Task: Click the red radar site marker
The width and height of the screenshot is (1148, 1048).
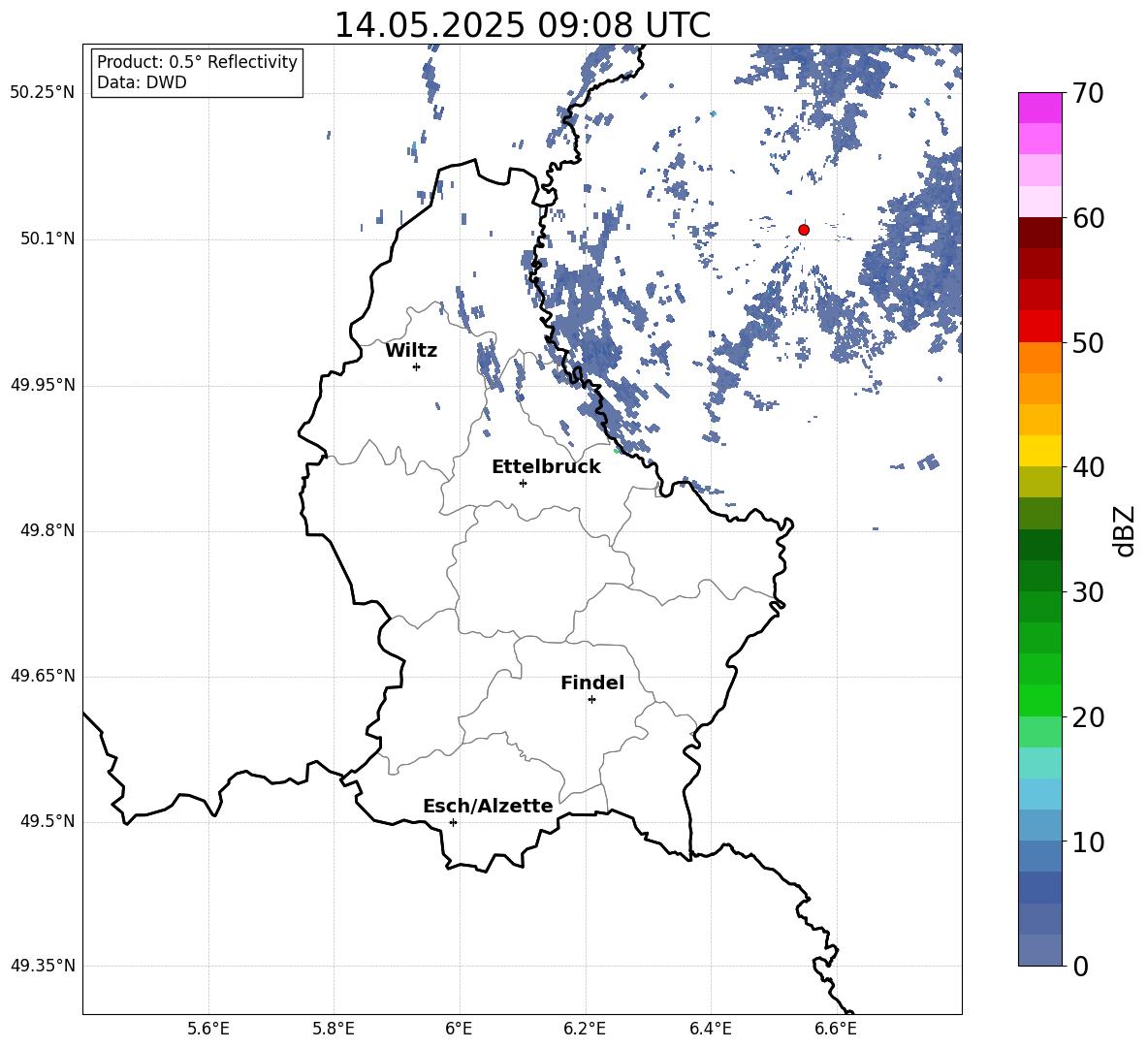Action: click(x=804, y=230)
